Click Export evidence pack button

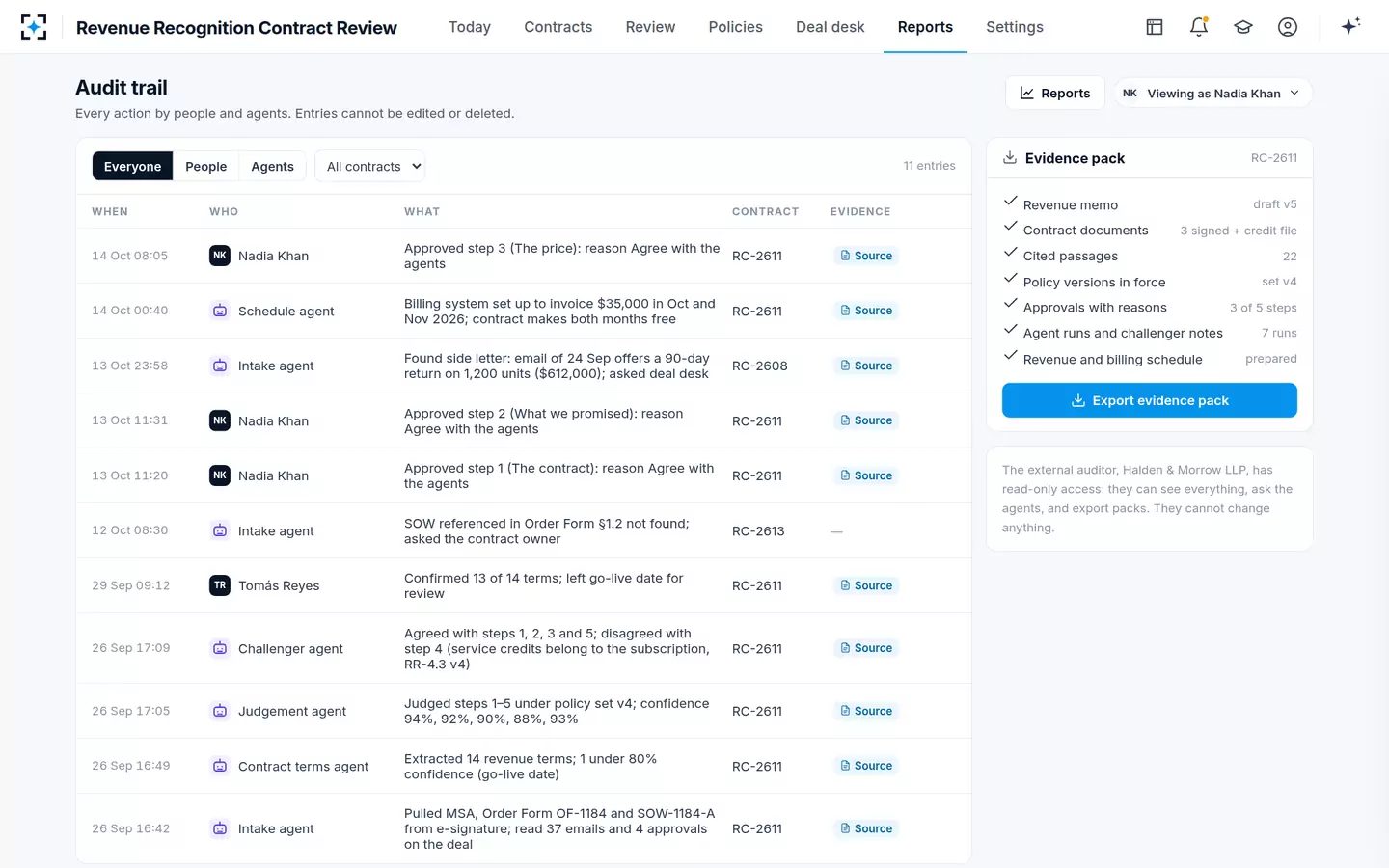point(1150,400)
